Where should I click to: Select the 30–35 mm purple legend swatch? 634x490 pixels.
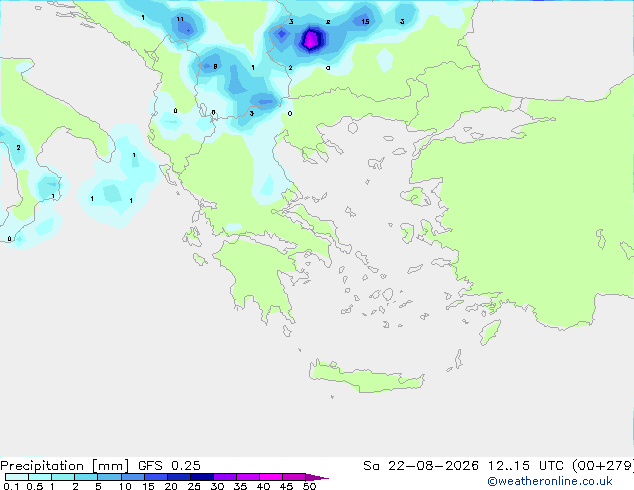tap(224, 477)
